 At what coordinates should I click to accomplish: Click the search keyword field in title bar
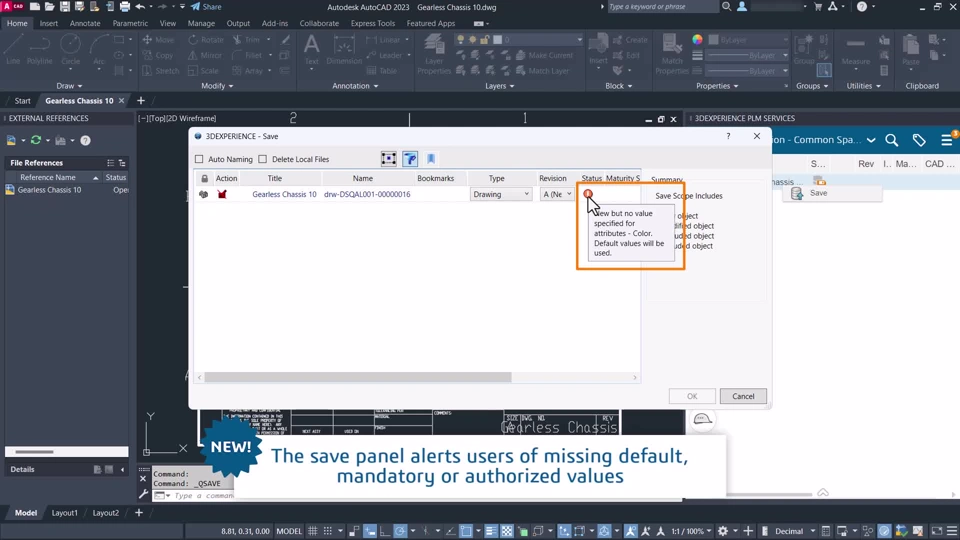point(662,7)
